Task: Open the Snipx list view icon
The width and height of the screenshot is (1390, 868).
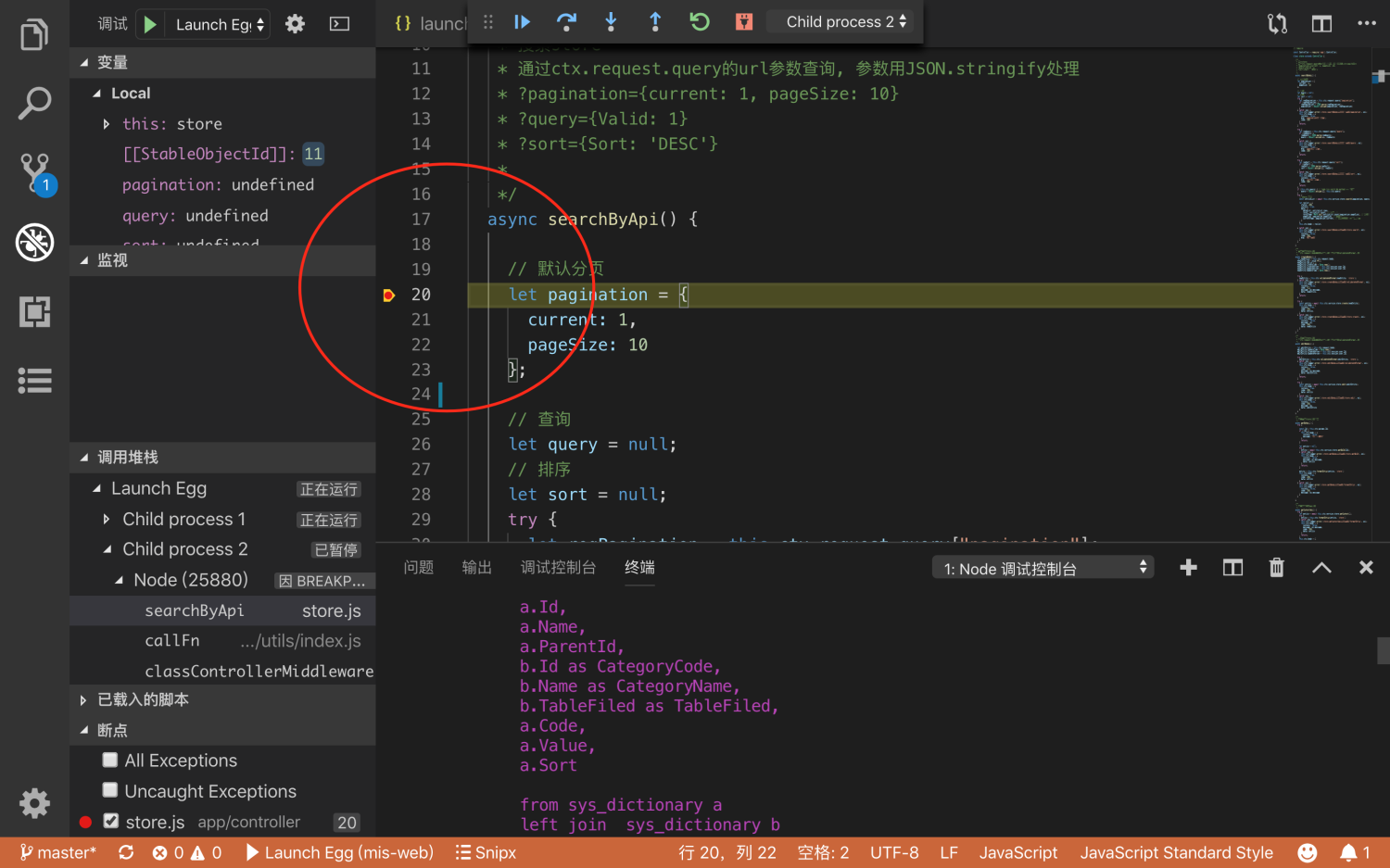Action: pyautogui.click(x=34, y=381)
